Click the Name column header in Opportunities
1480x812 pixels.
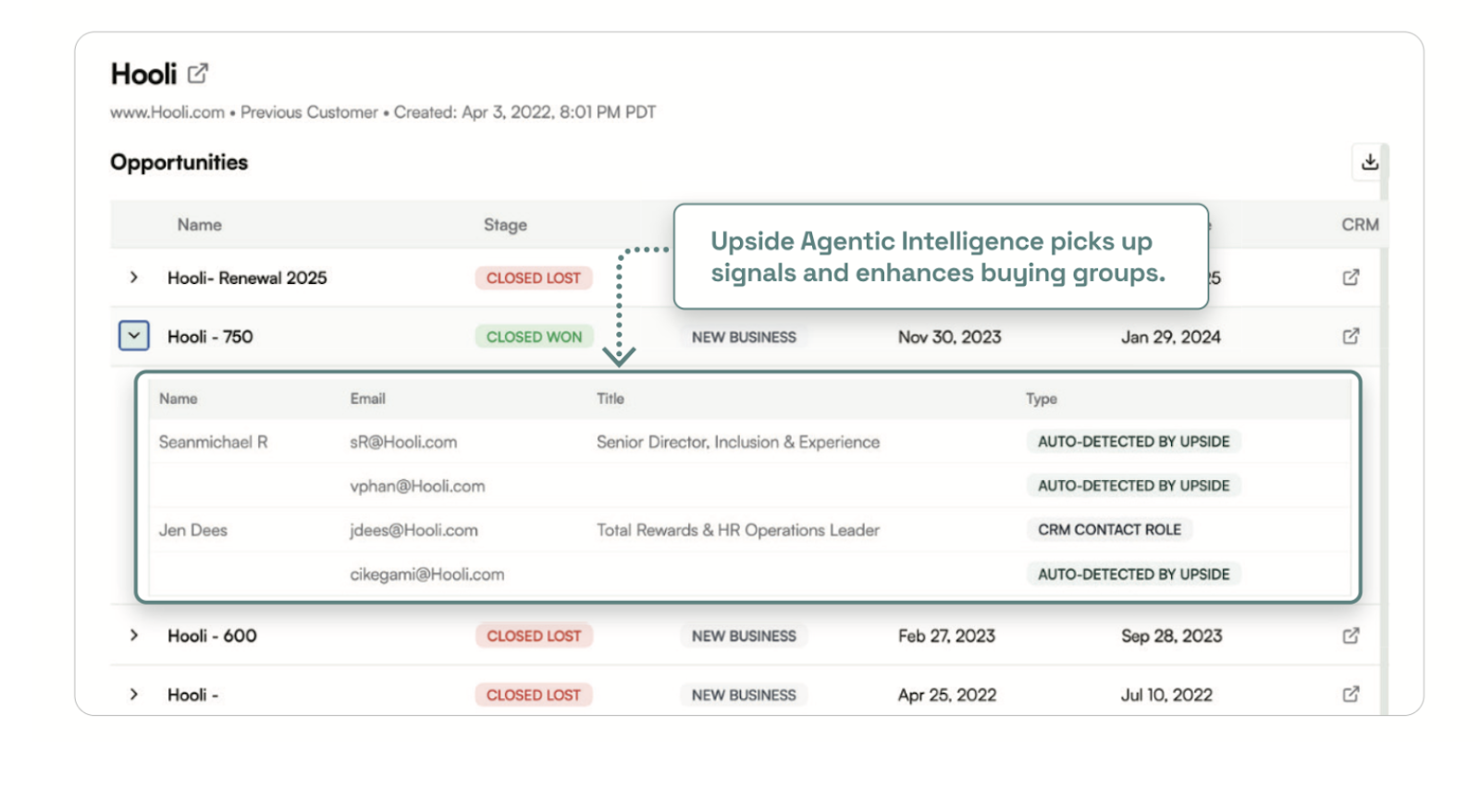pyautogui.click(x=200, y=225)
